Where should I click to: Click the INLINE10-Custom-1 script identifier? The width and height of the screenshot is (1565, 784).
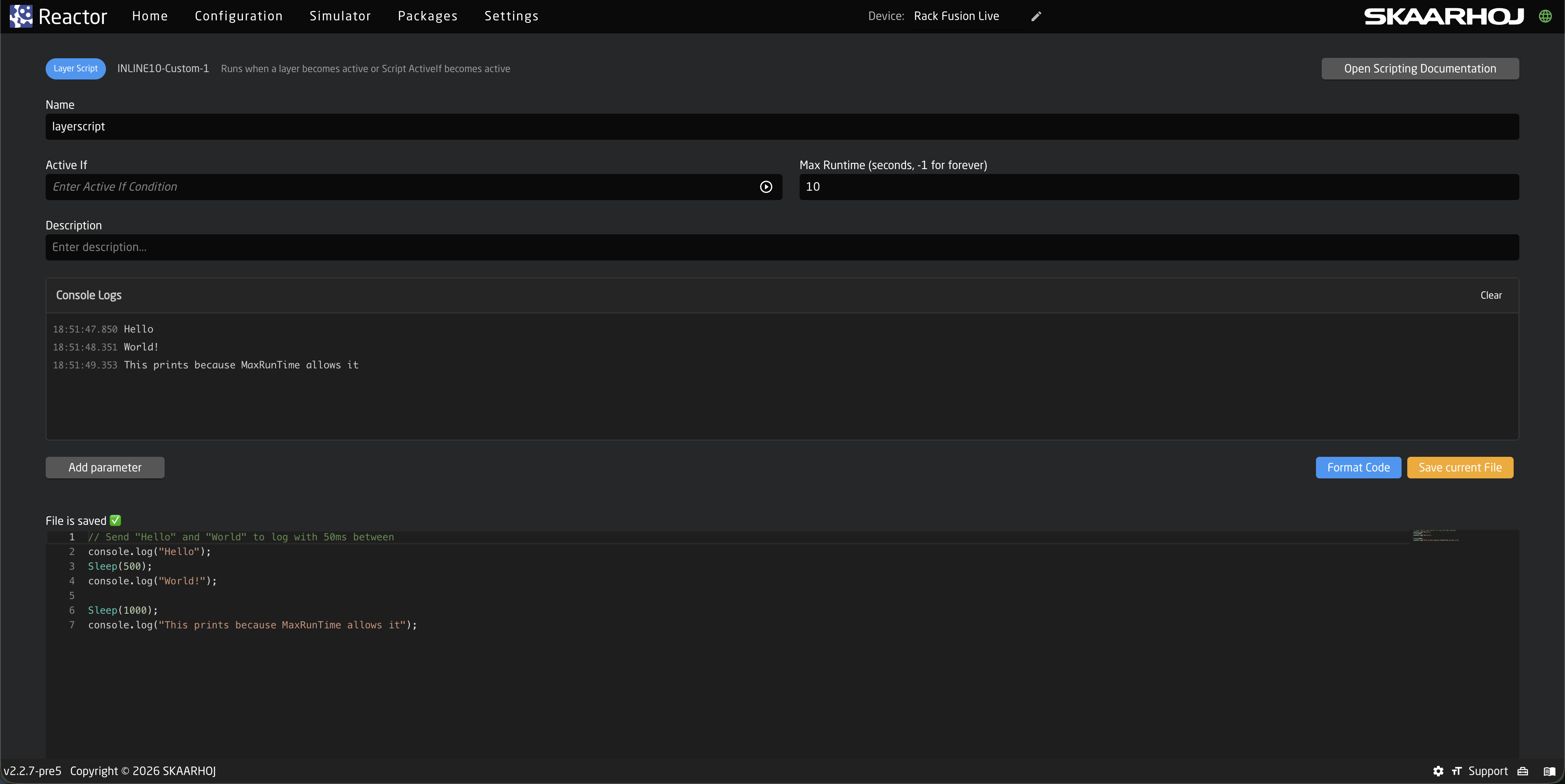point(163,68)
